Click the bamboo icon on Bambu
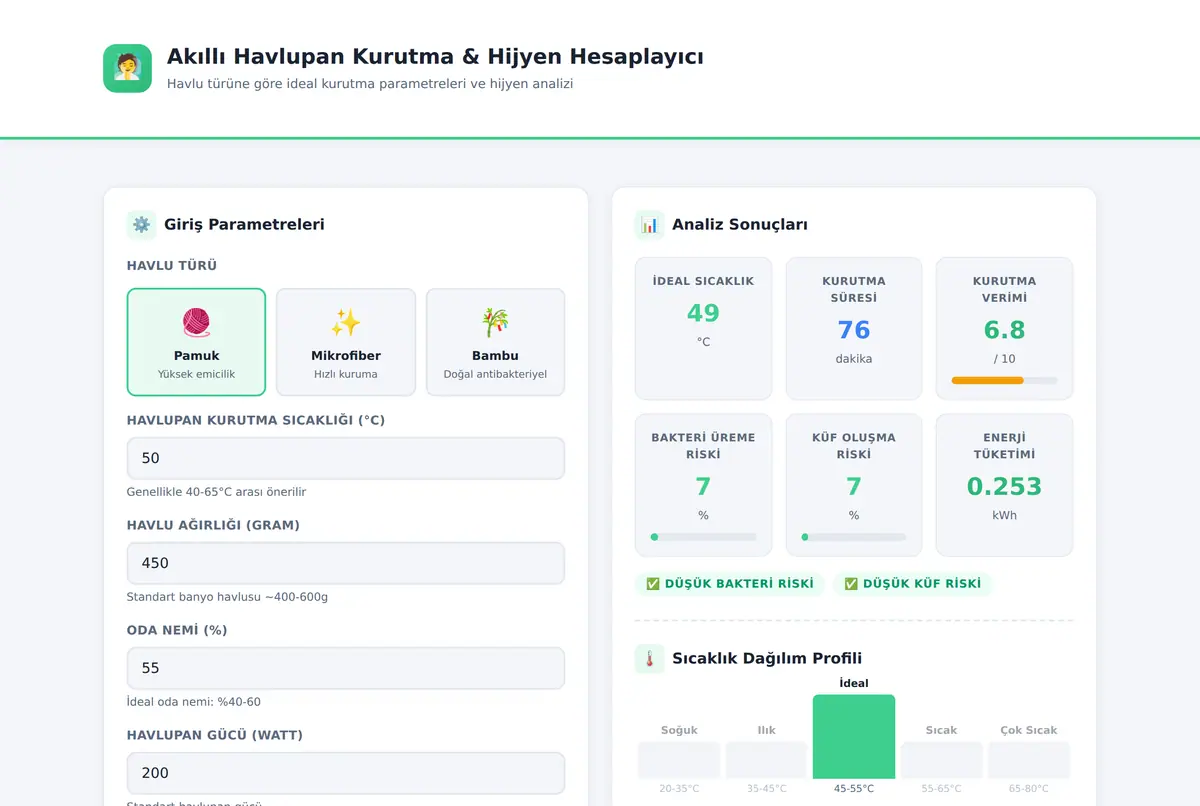1200x806 pixels. (495, 322)
